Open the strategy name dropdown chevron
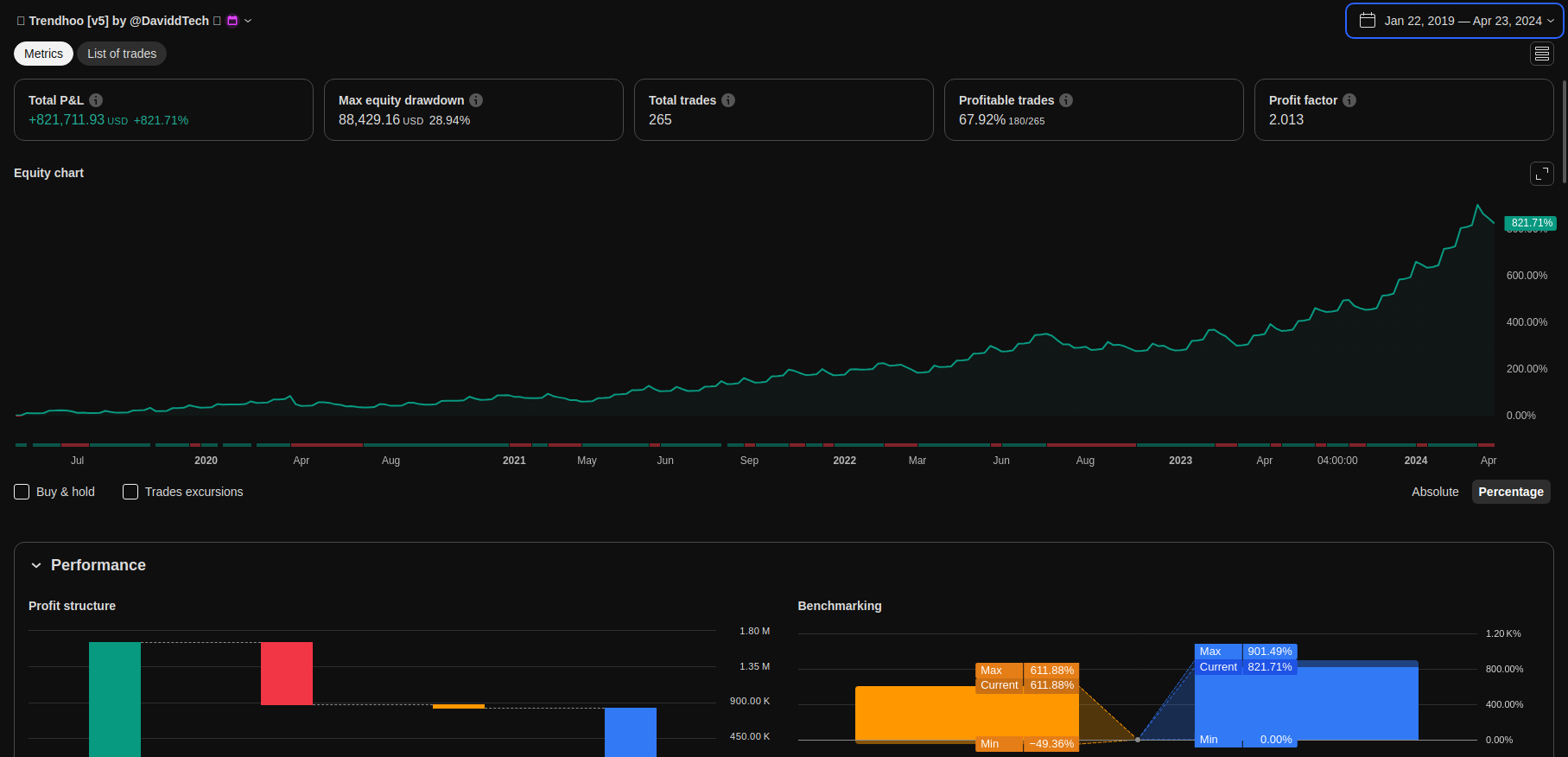The height and width of the screenshot is (757, 1568). [x=248, y=21]
